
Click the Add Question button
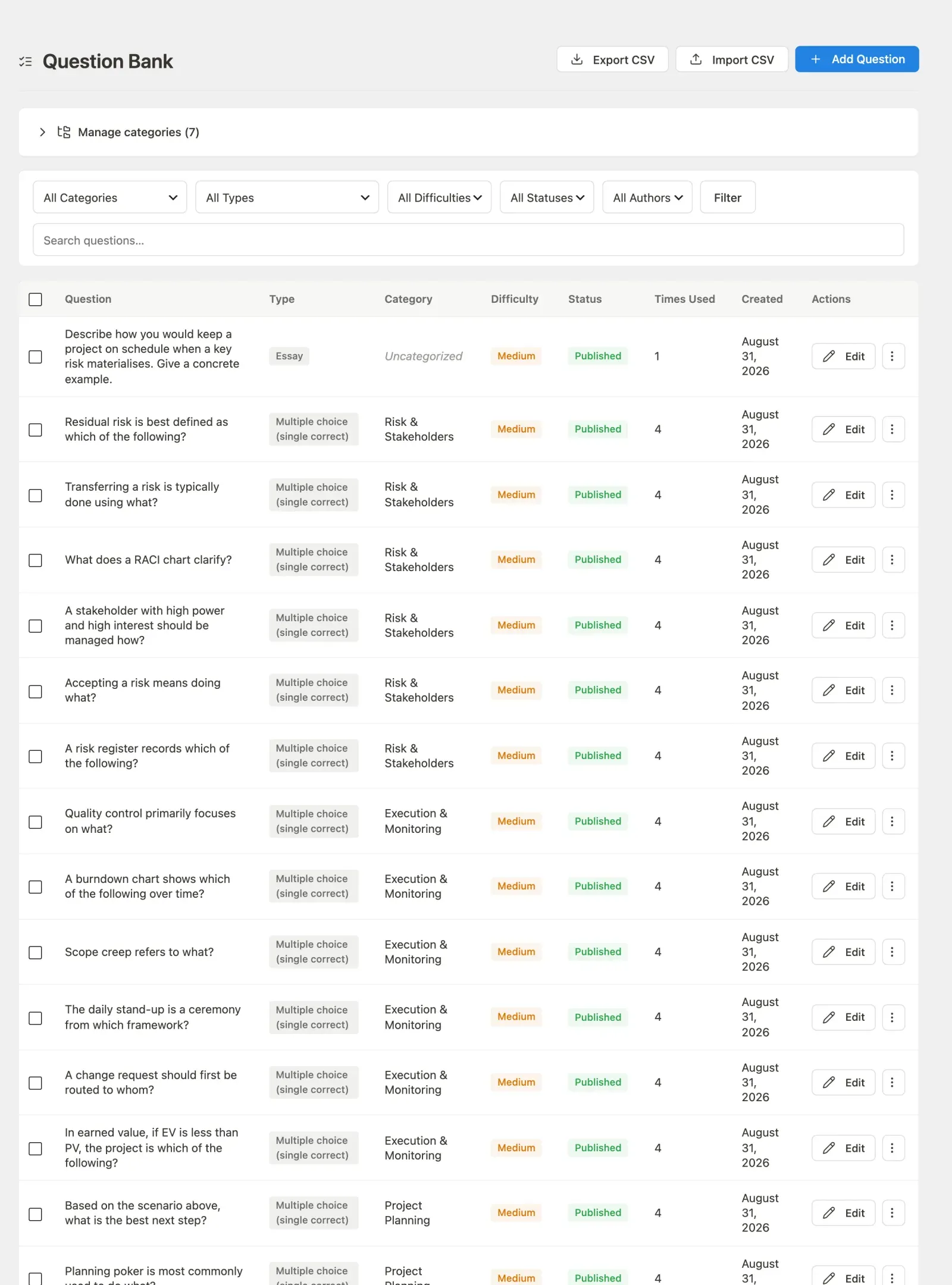coord(857,59)
